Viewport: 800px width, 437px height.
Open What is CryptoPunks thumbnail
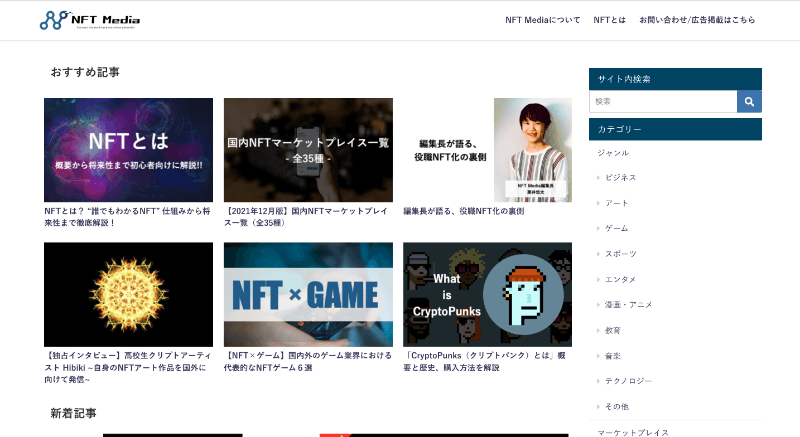(487, 295)
